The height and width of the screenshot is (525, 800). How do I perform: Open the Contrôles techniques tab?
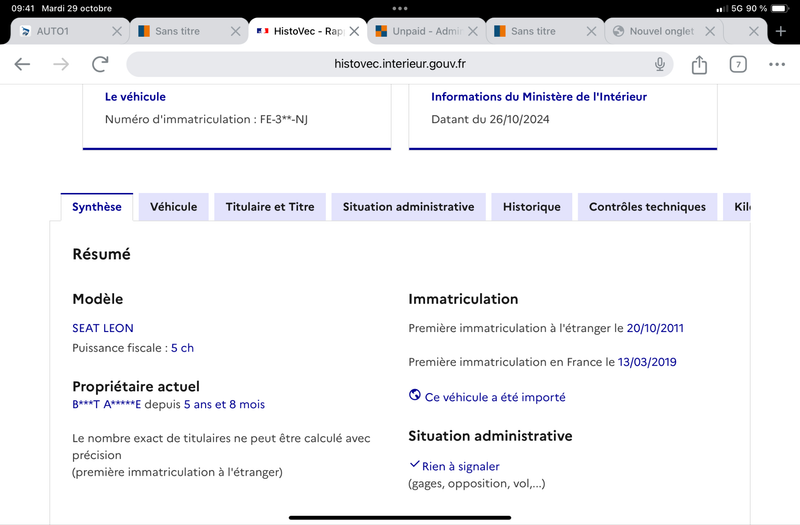(647, 207)
